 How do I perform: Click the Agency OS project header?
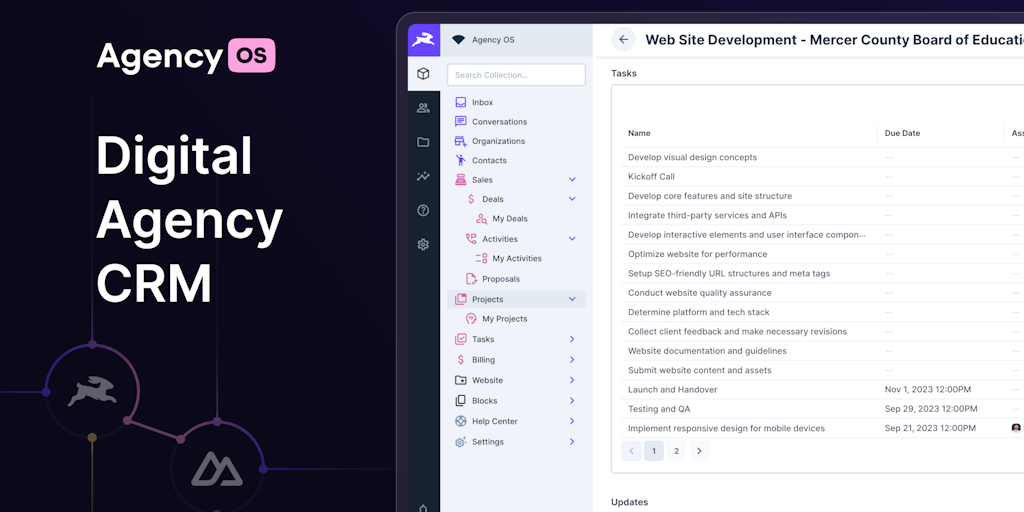[517, 40]
